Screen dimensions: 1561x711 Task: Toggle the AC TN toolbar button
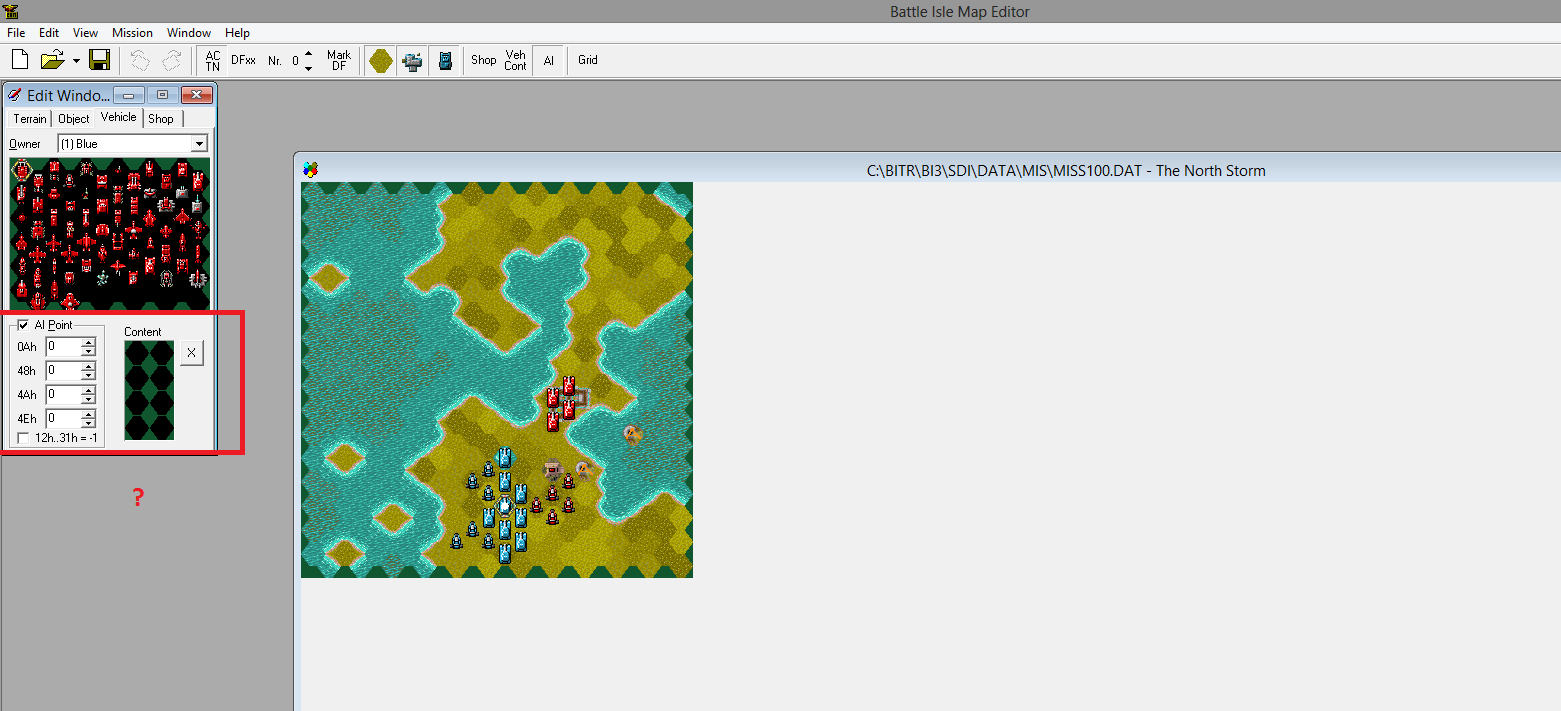pyautogui.click(x=213, y=60)
